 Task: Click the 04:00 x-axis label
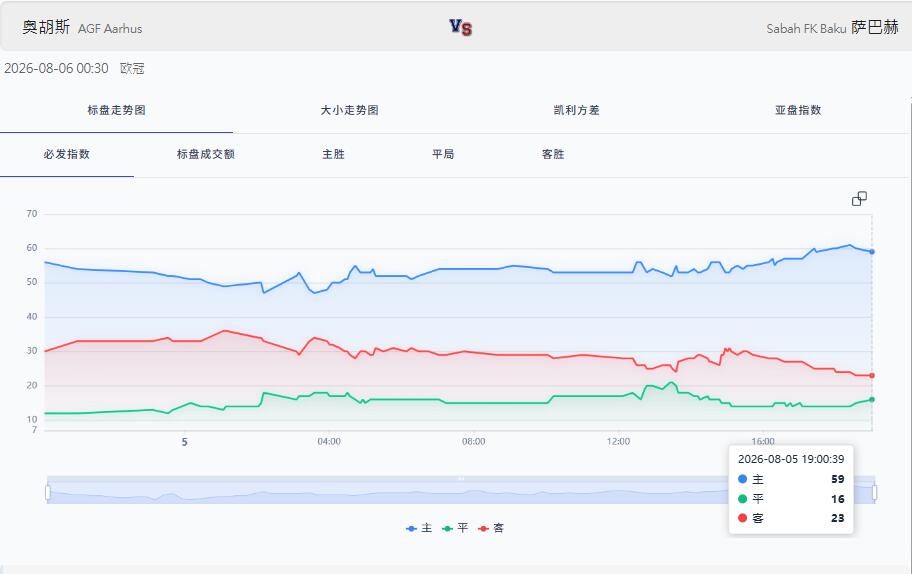coord(329,441)
